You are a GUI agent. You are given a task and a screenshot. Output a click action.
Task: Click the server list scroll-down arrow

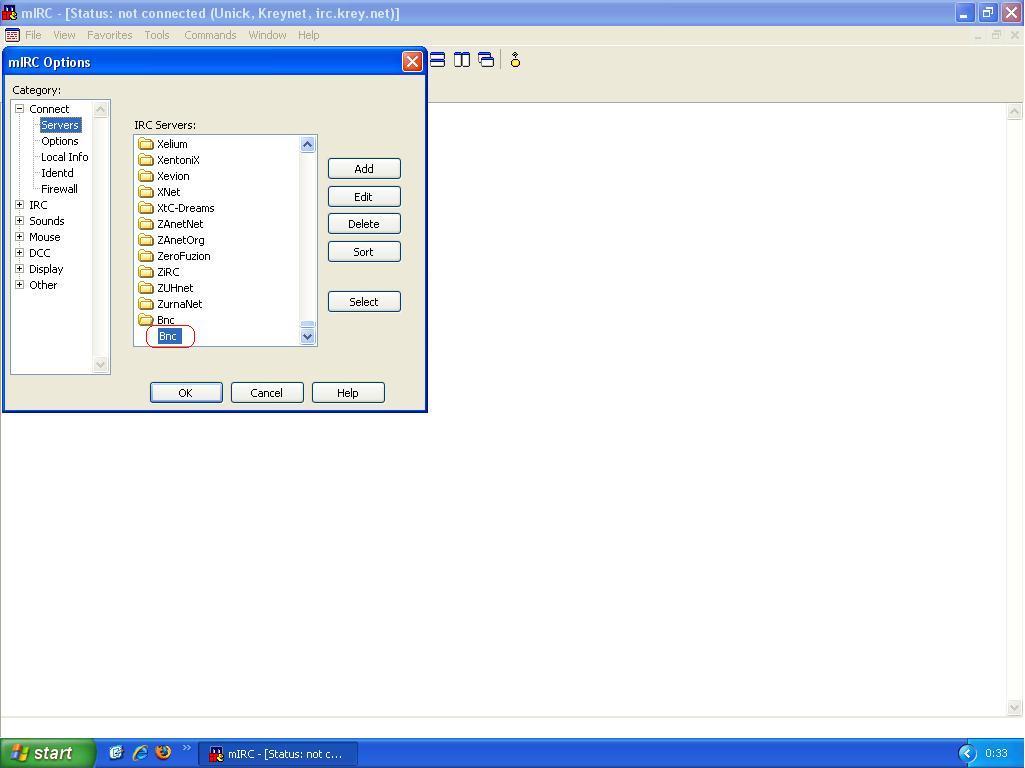pos(308,337)
